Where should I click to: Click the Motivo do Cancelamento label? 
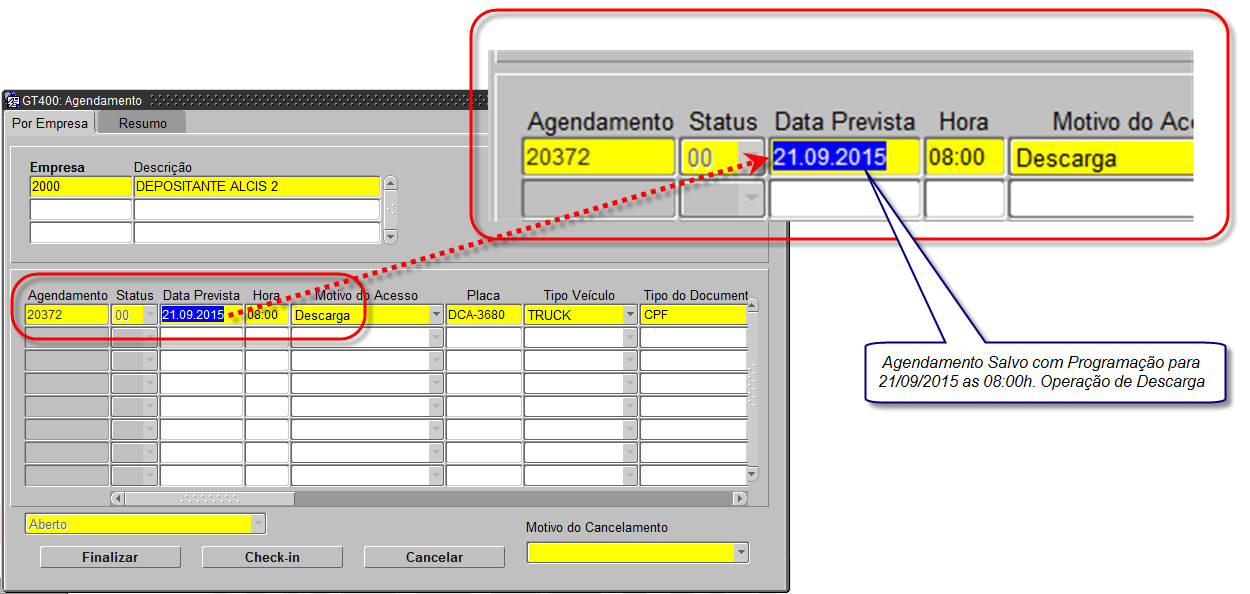pyautogui.click(x=597, y=527)
